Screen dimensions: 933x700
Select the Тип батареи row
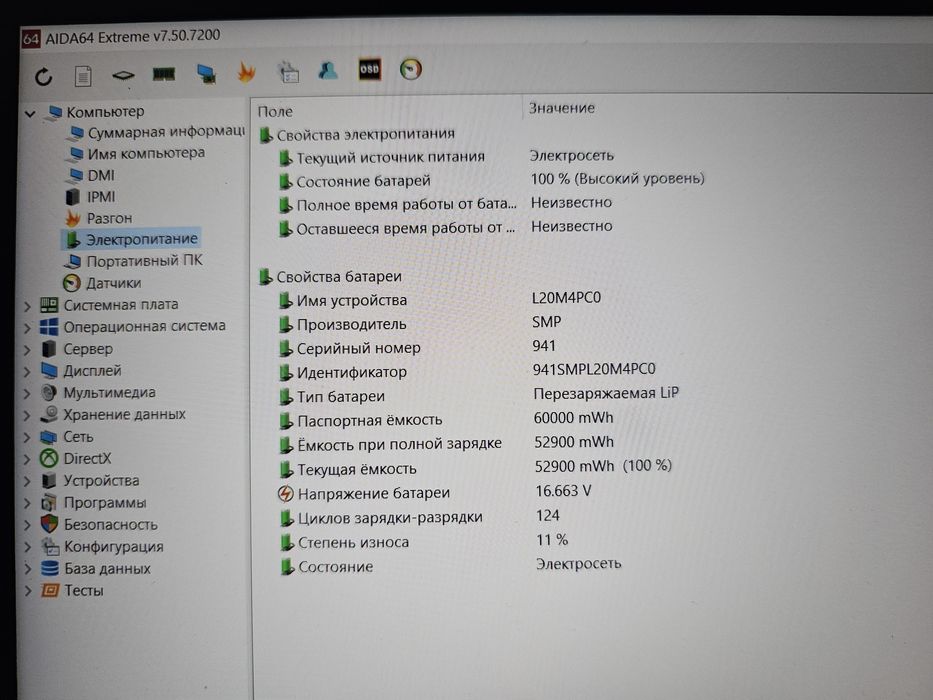tap(479, 395)
